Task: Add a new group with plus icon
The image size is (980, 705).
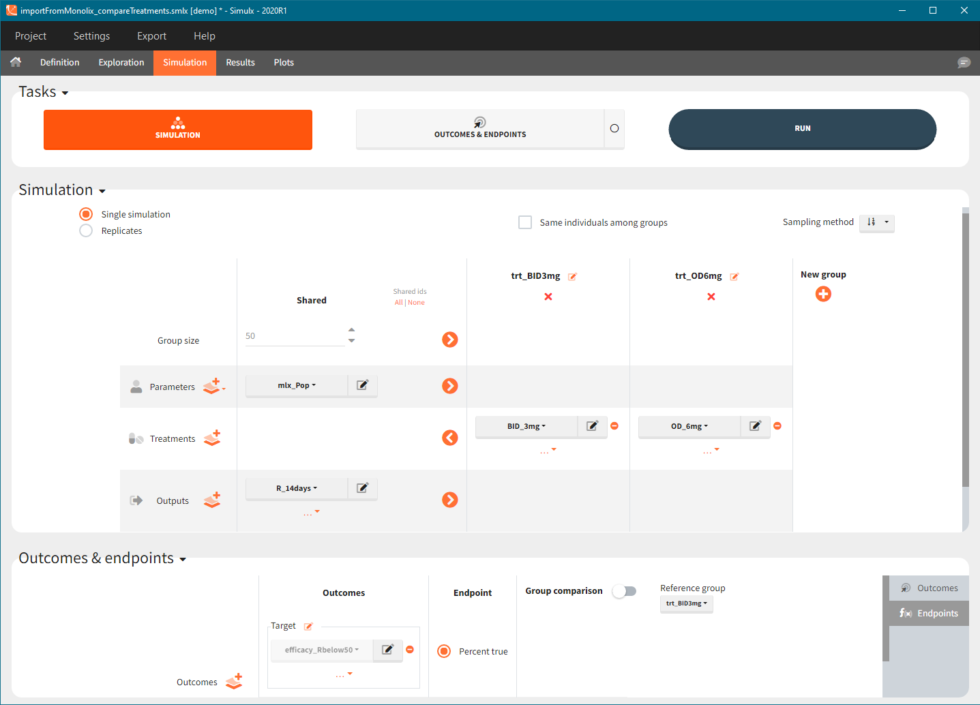Action: [x=823, y=294]
